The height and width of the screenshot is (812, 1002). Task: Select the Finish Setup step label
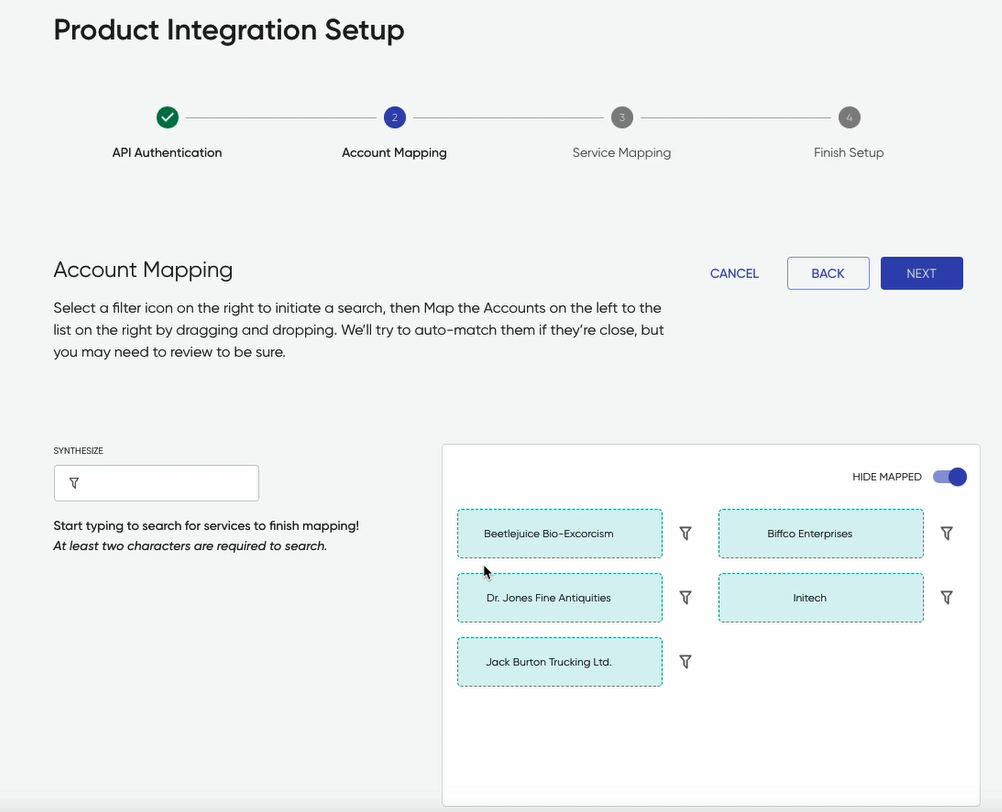click(x=848, y=152)
